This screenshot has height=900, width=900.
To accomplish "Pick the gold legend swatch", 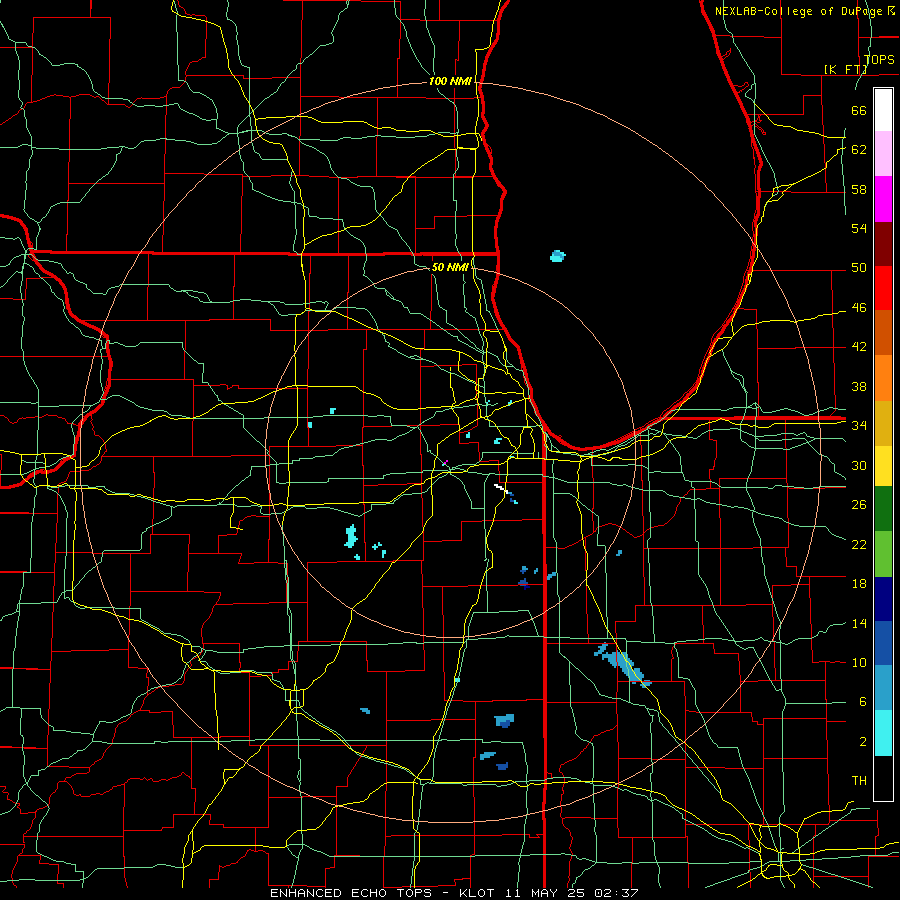I will (x=883, y=423).
